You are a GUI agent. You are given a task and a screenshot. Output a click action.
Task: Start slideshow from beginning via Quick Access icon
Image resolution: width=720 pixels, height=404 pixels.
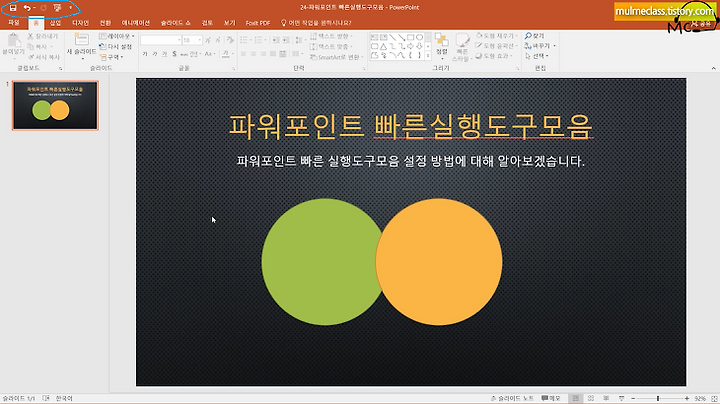tap(57, 8)
